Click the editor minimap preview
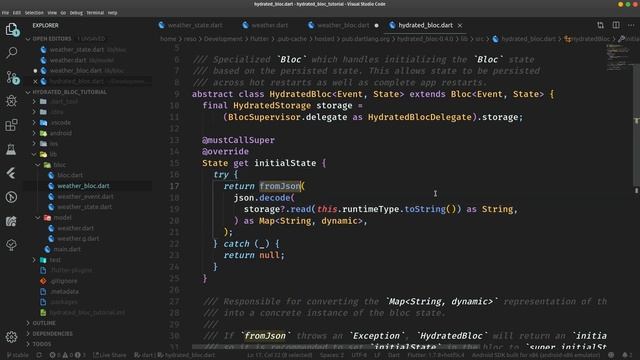This screenshot has width=640, height=360. 619,57
